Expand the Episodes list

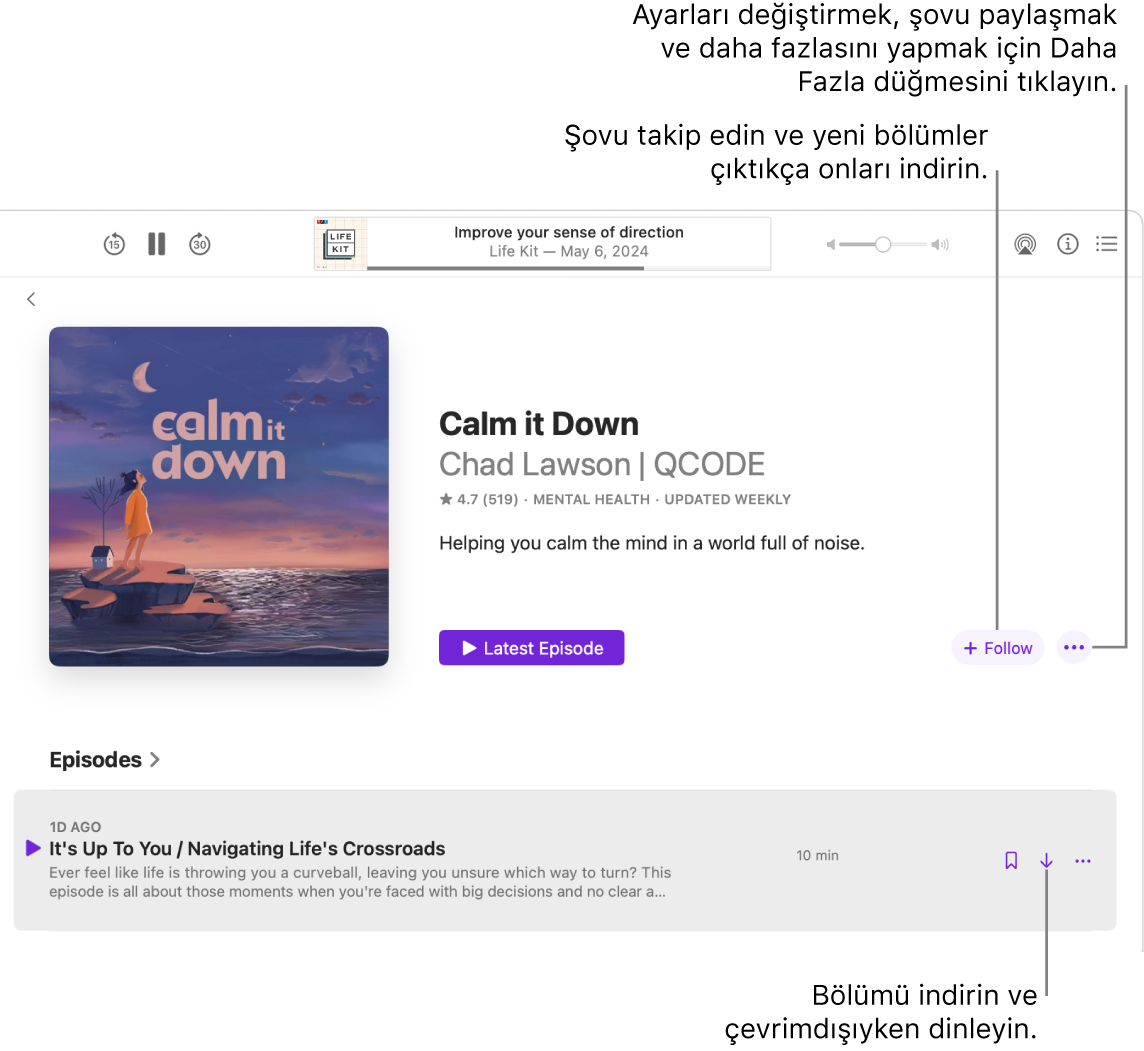[155, 759]
